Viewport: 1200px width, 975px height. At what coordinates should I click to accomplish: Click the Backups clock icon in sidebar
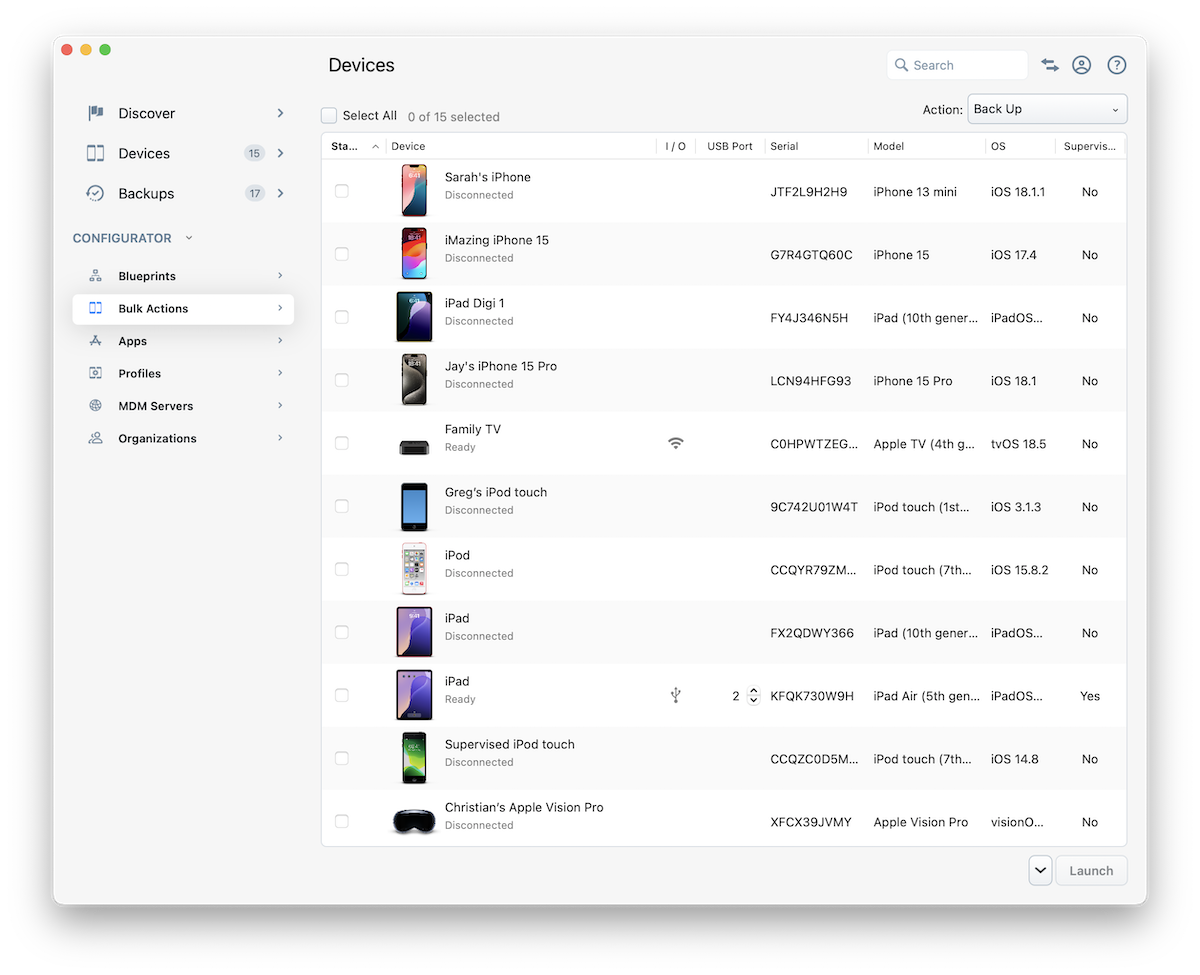coord(96,193)
